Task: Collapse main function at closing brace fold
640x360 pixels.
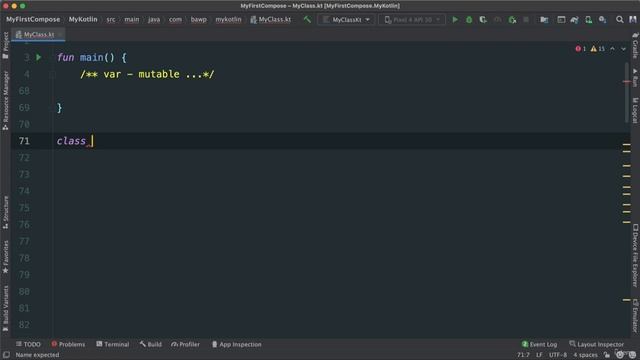Action: pyautogui.click(x=53, y=108)
